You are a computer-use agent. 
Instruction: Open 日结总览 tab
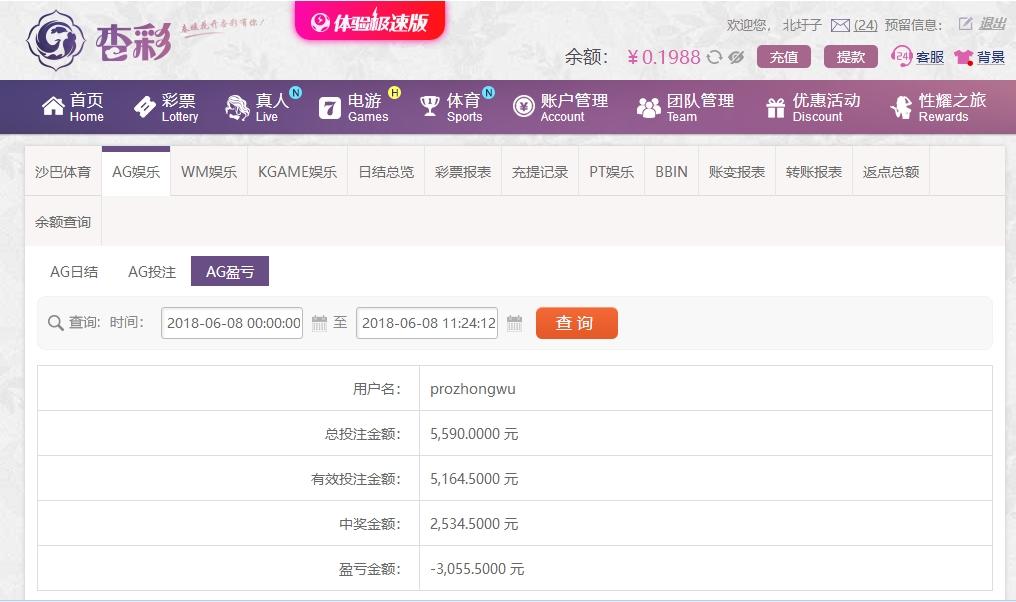point(386,172)
